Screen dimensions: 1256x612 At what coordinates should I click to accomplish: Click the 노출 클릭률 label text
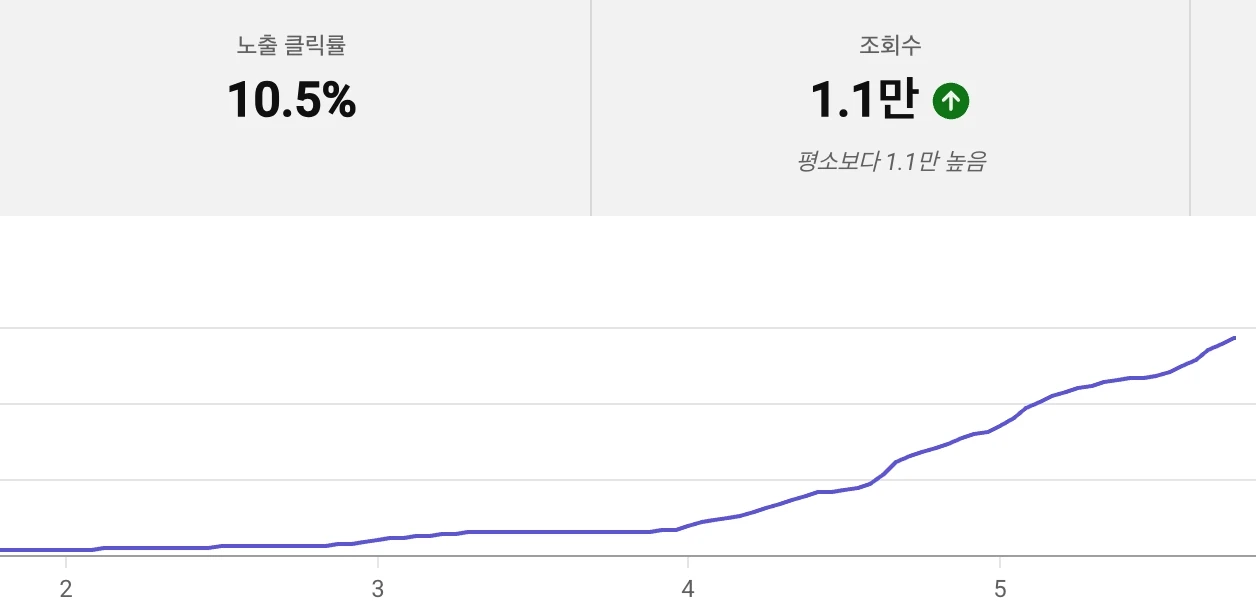291,45
